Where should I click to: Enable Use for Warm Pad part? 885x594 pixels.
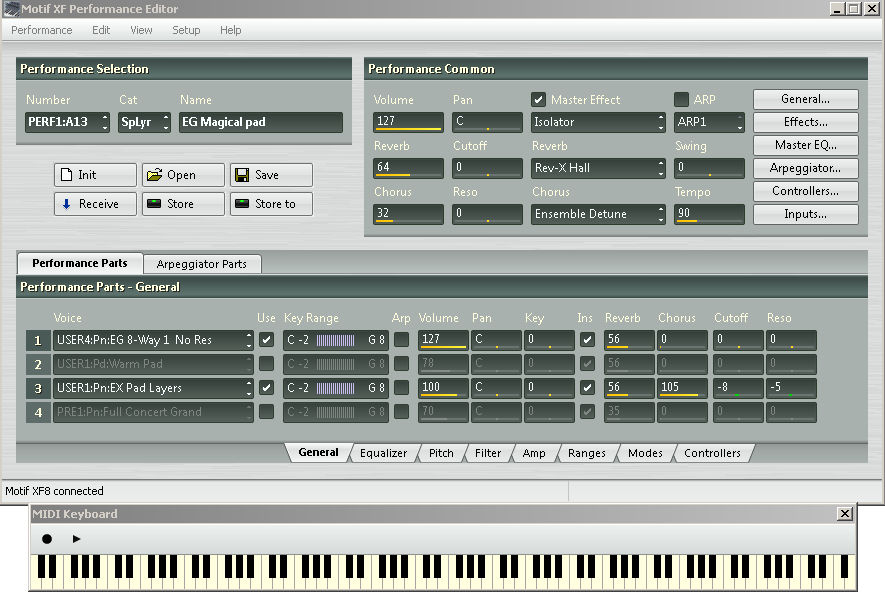point(266,364)
